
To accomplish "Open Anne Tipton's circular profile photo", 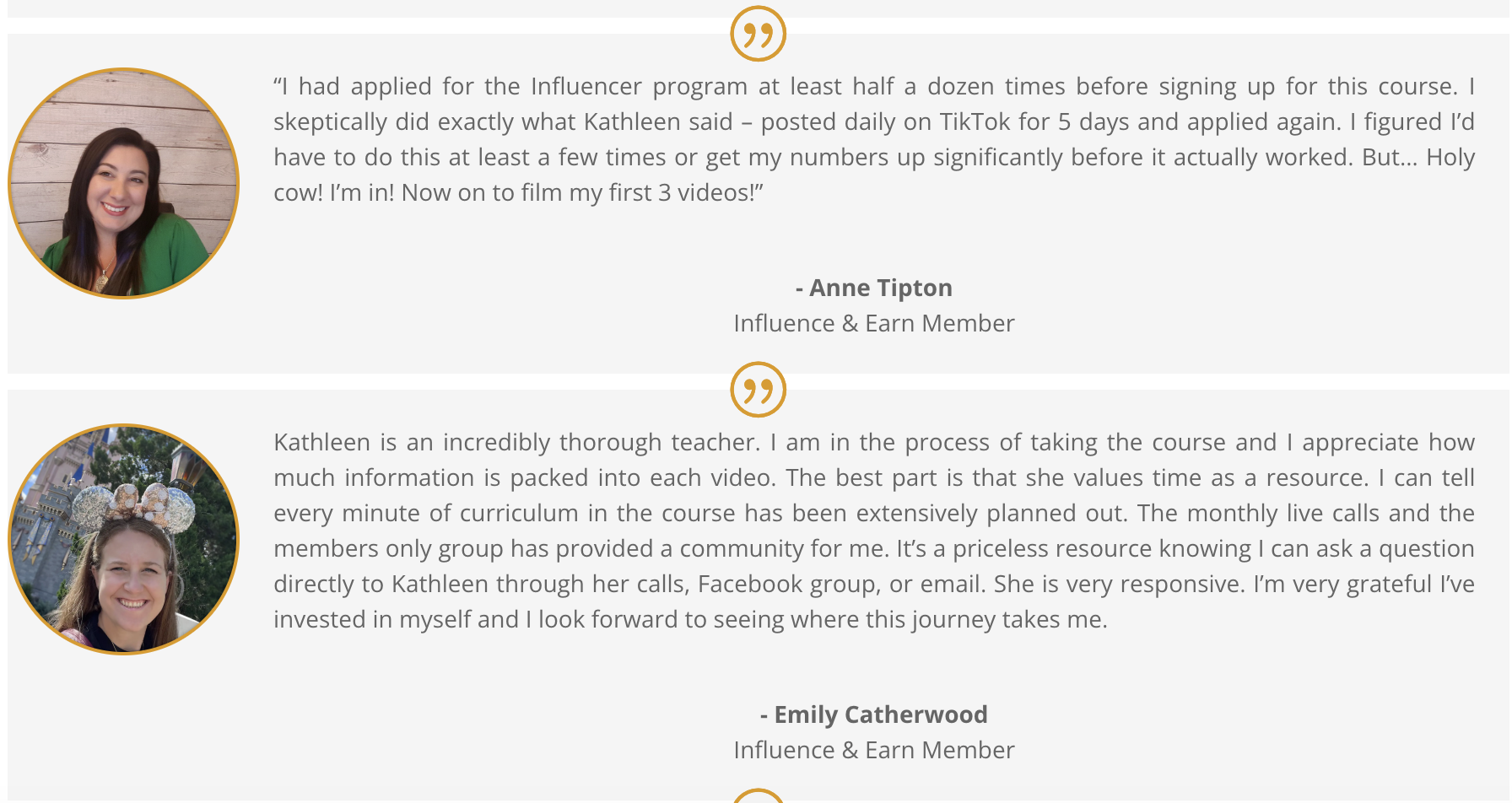I will pos(123,183).
